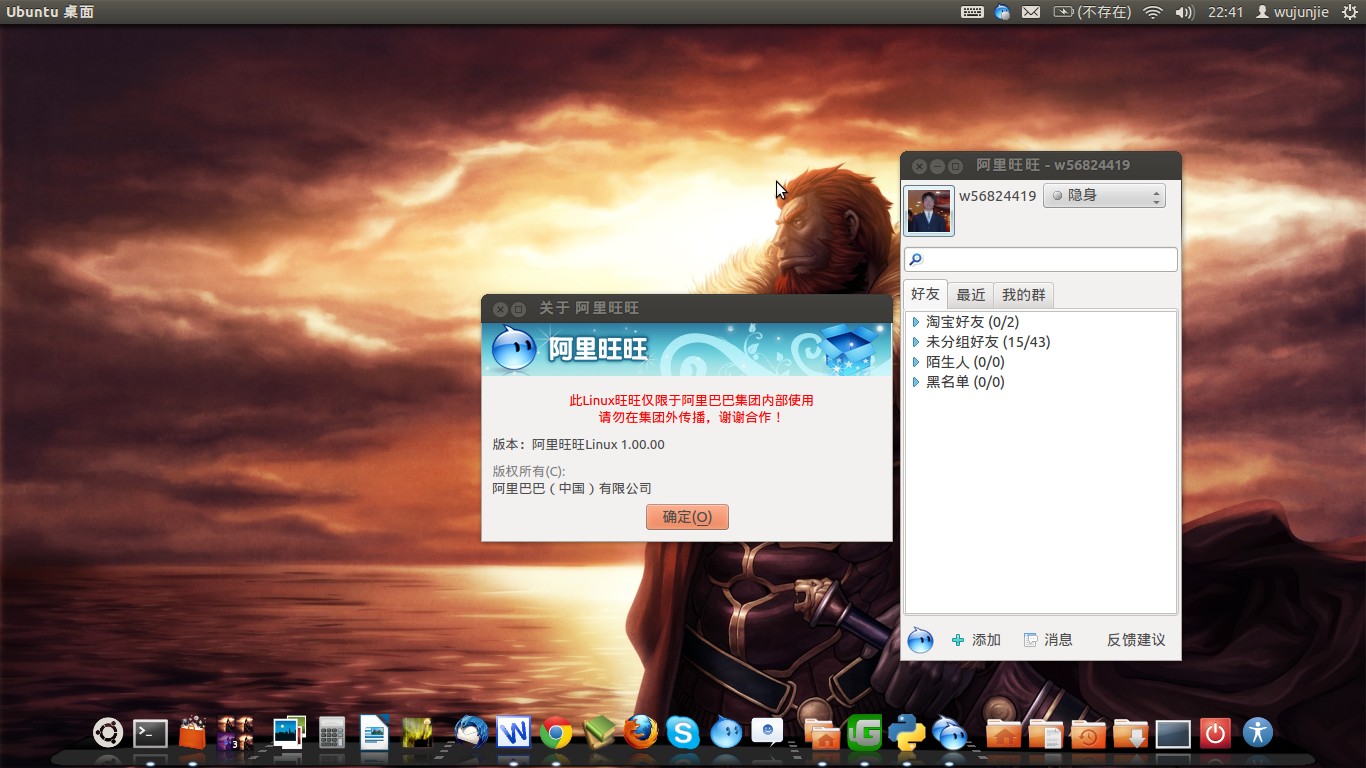The width and height of the screenshot is (1366, 768).
Task: Open the 隐身 status dropdown
Action: (x=1104, y=196)
